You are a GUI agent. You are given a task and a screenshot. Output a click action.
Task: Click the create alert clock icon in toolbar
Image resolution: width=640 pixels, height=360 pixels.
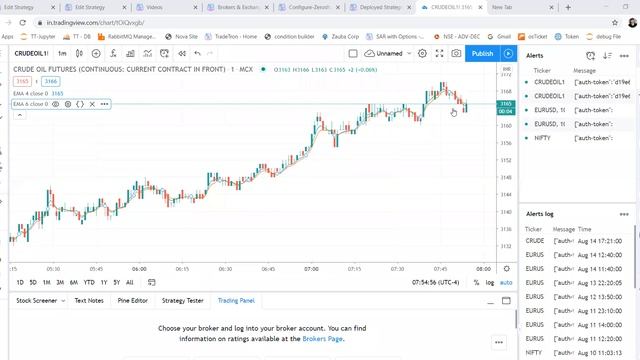(164, 53)
